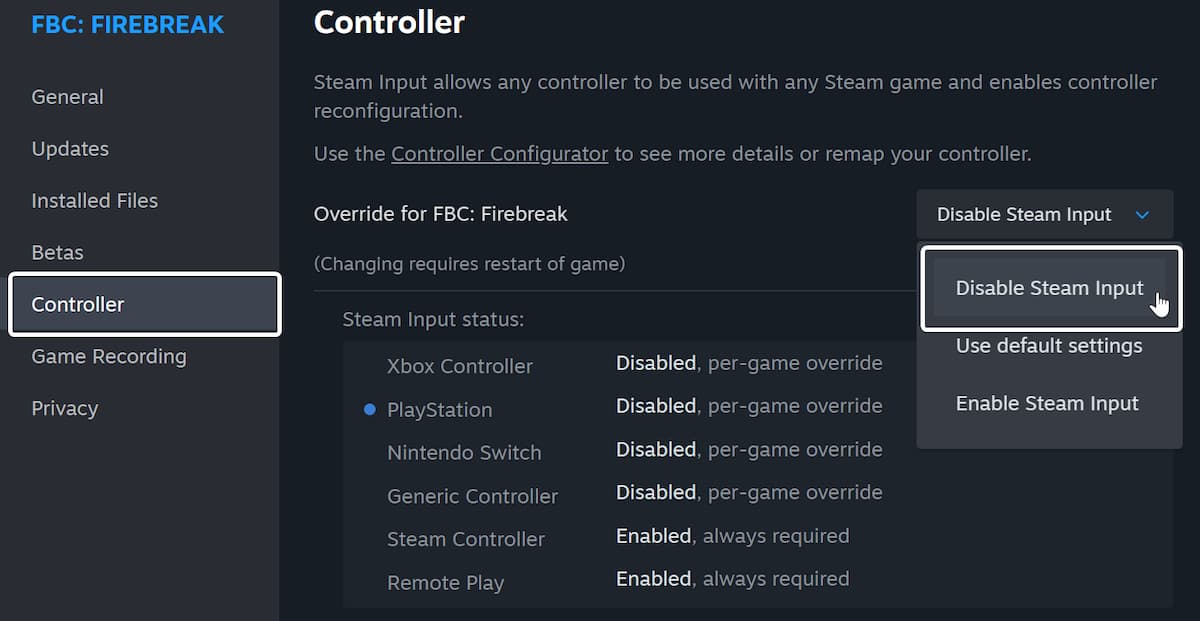Screen dimensions: 1200x621
Task: Select the Nintendo Switch row
Action: 464,453
